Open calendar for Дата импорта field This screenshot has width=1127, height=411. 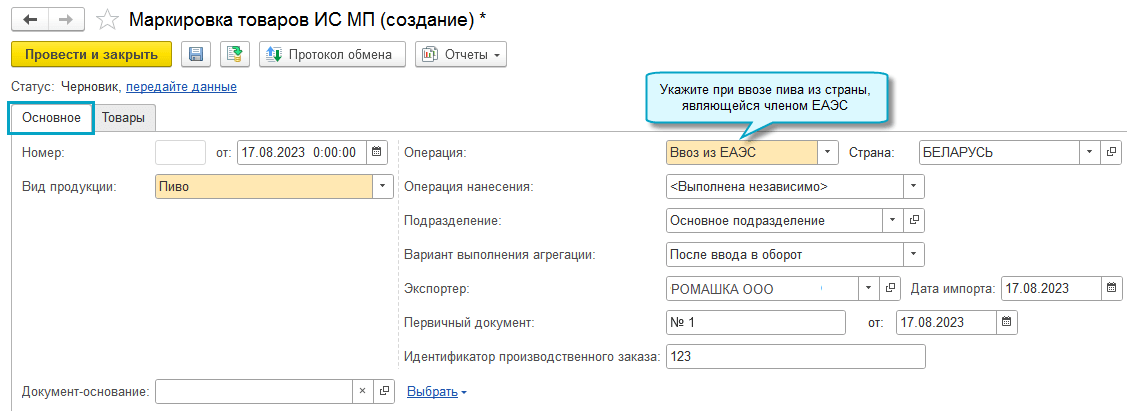pyautogui.click(x=1111, y=288)
